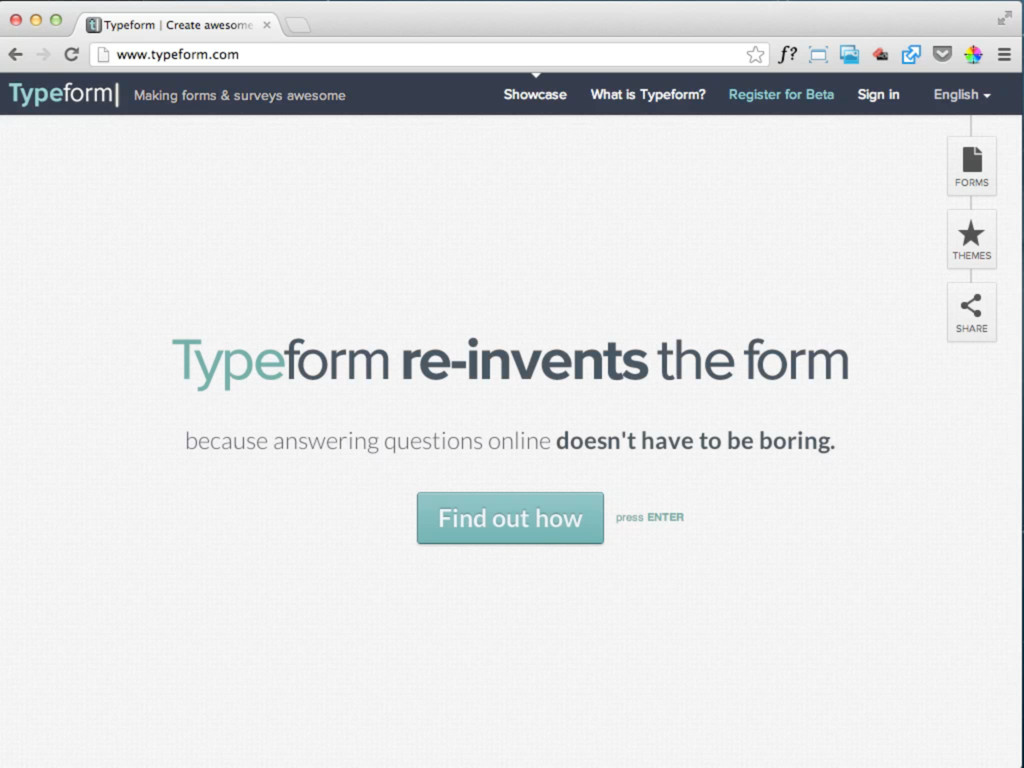Open the Forms sidebar icon

(x=971, y=167)
